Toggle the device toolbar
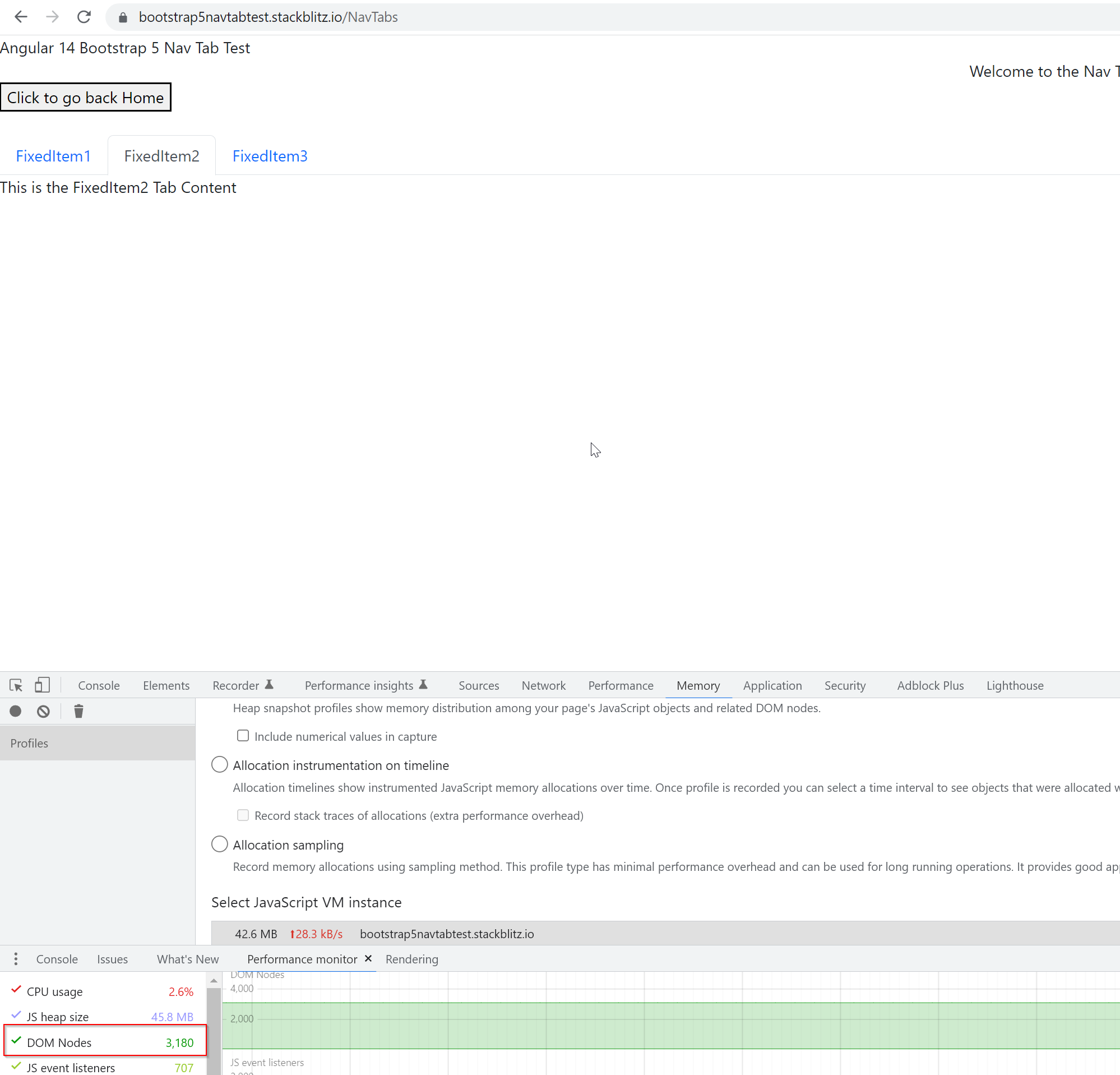The image size is (1120, 1075). click(x=41, y=685)
